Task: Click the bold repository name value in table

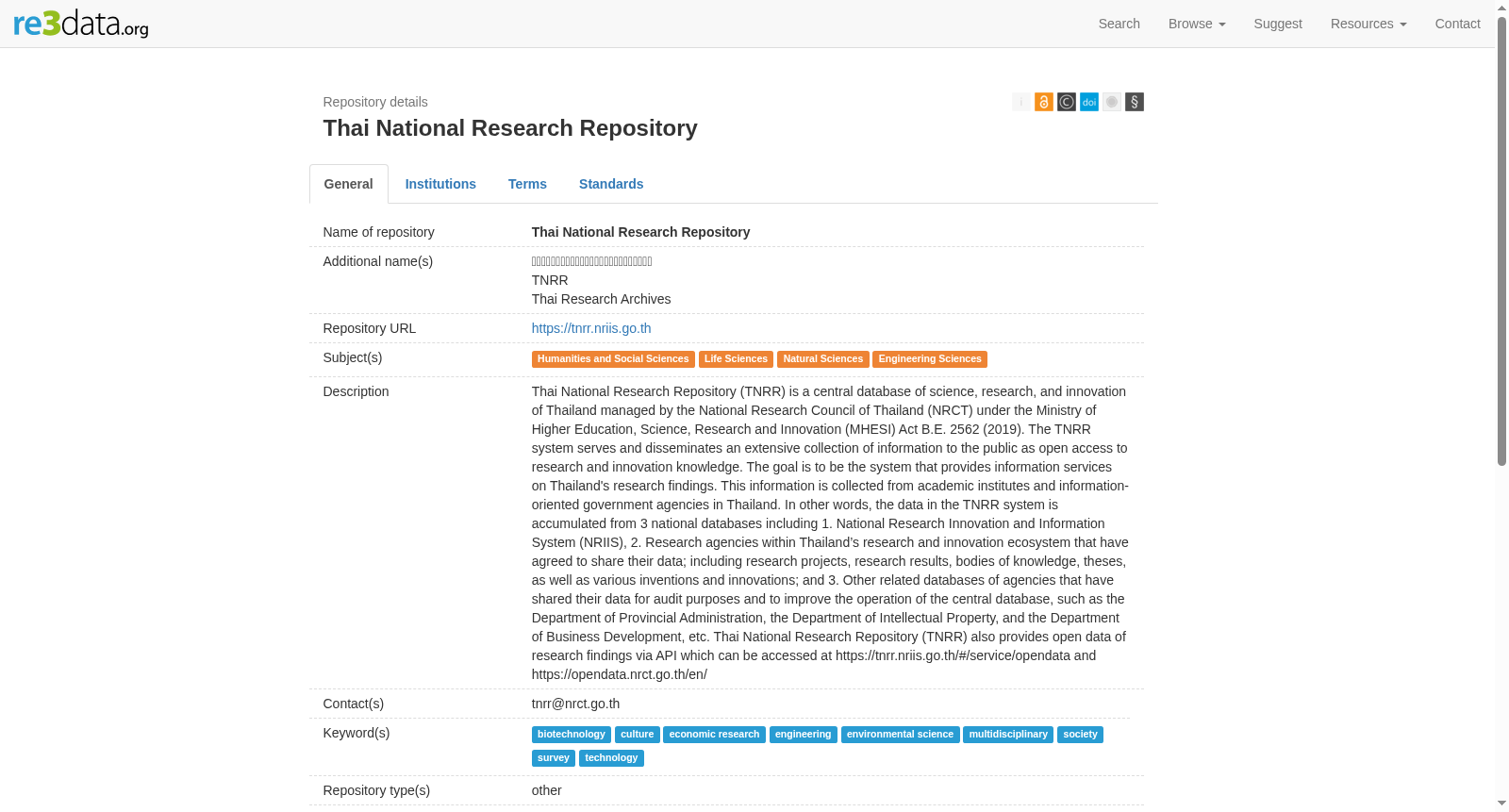Action: point(640,232)
